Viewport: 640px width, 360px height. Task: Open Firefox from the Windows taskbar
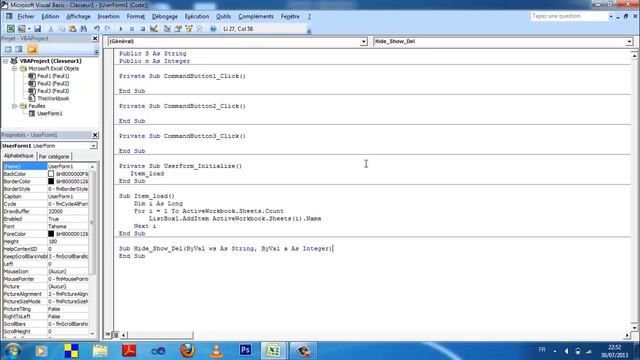pos(187,350)
